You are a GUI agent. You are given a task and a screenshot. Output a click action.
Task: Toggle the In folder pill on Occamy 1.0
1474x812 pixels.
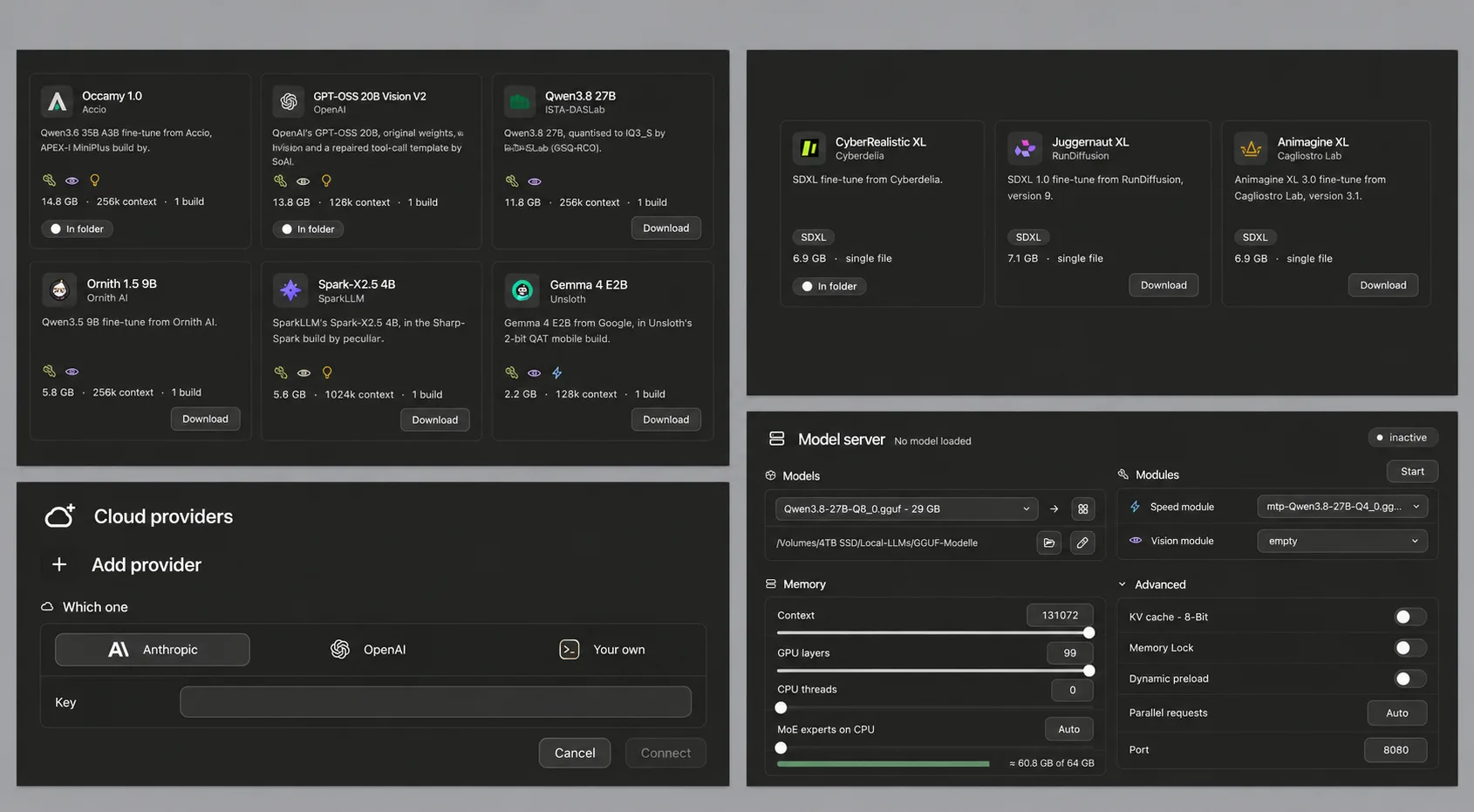[x=78, y=229]
